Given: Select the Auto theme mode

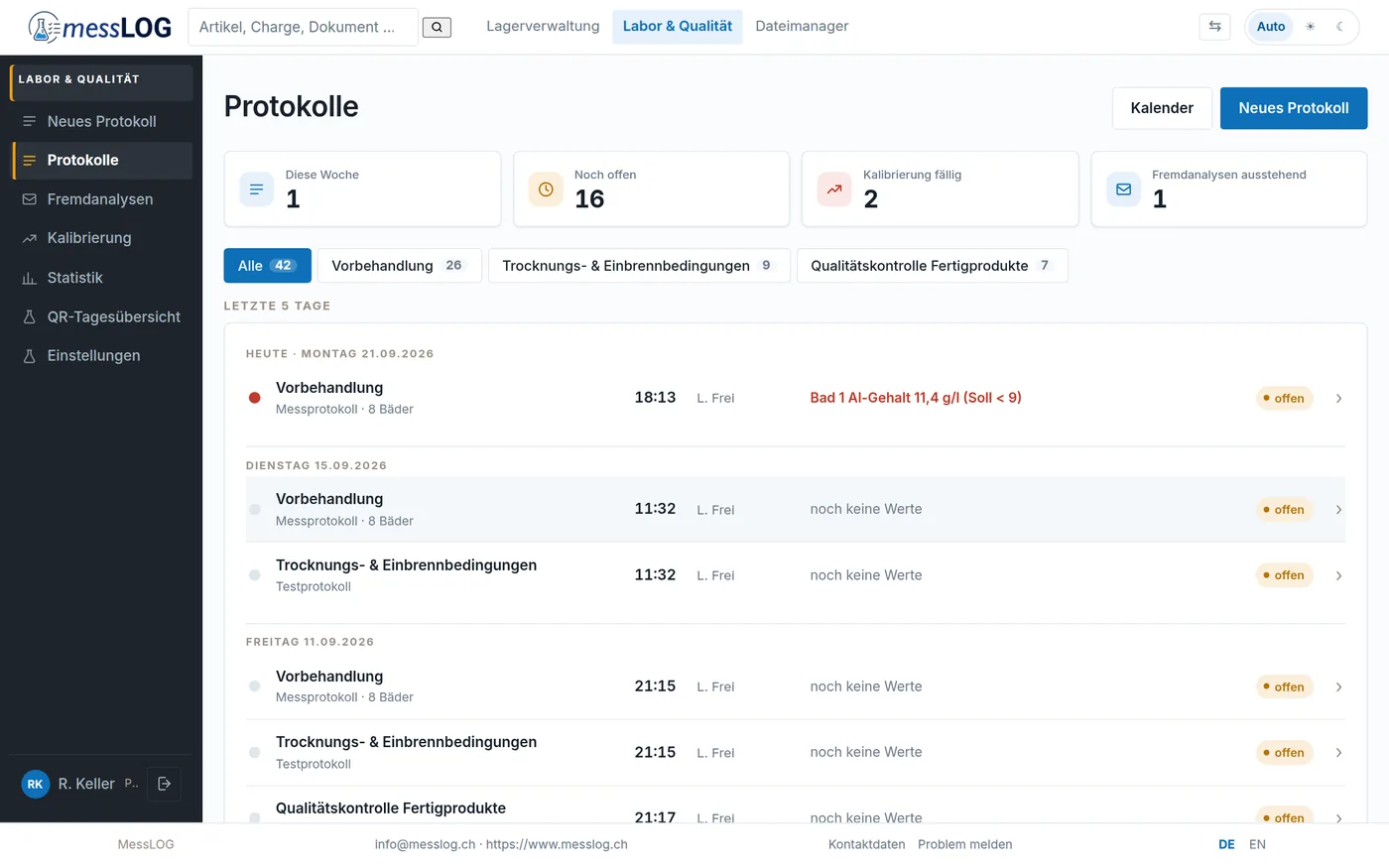Looking at the screenshot, I should tap(1271, 27).
